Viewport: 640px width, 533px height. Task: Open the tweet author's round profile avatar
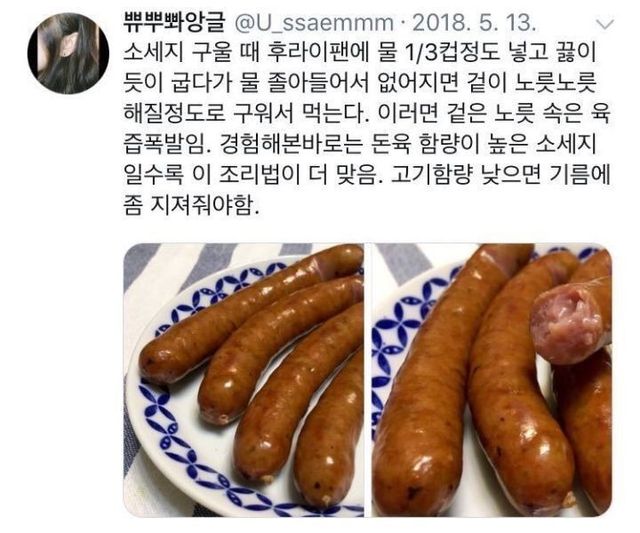68,53
